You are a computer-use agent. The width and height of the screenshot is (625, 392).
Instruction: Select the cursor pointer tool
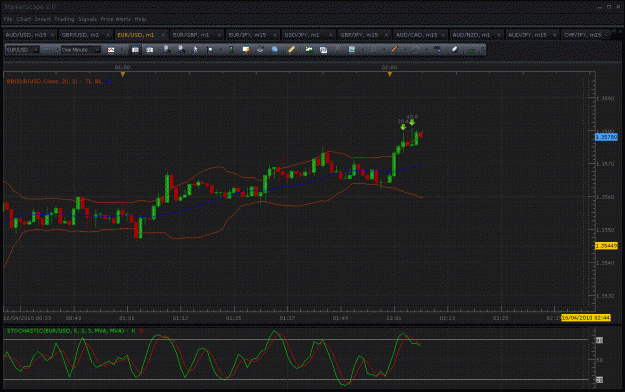click(195, 50)
